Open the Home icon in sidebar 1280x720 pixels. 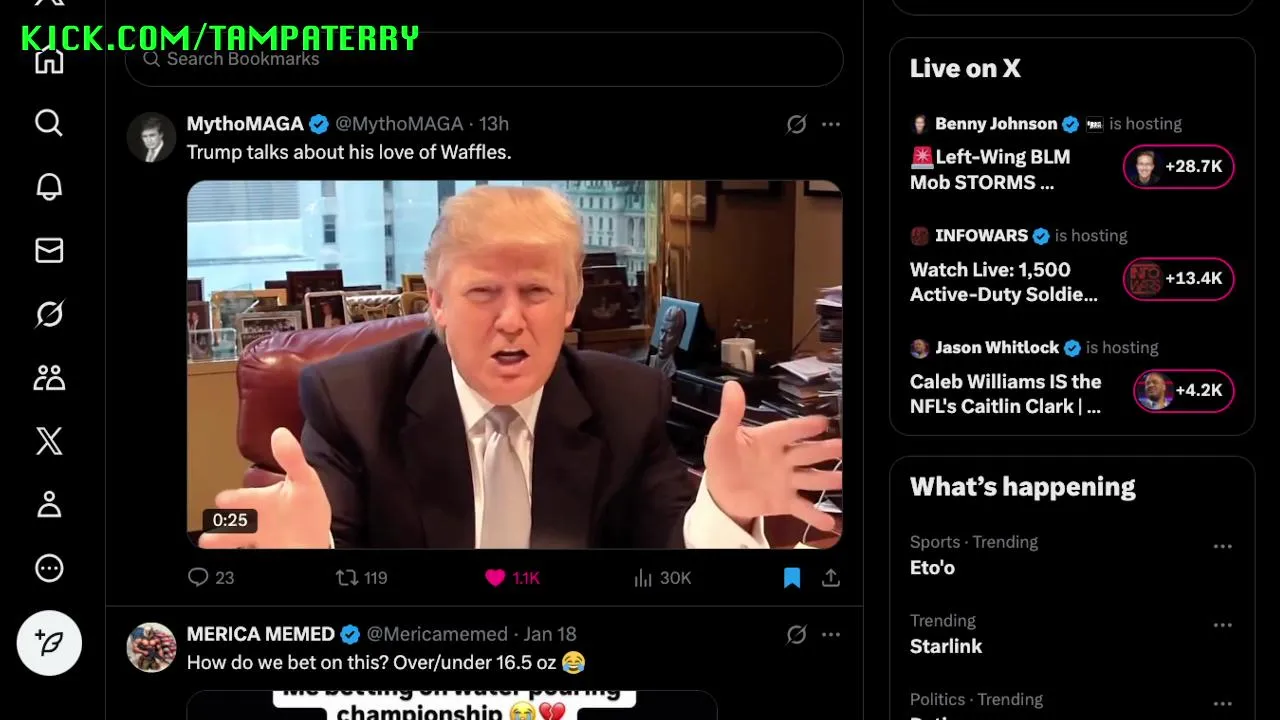point(49,60)
